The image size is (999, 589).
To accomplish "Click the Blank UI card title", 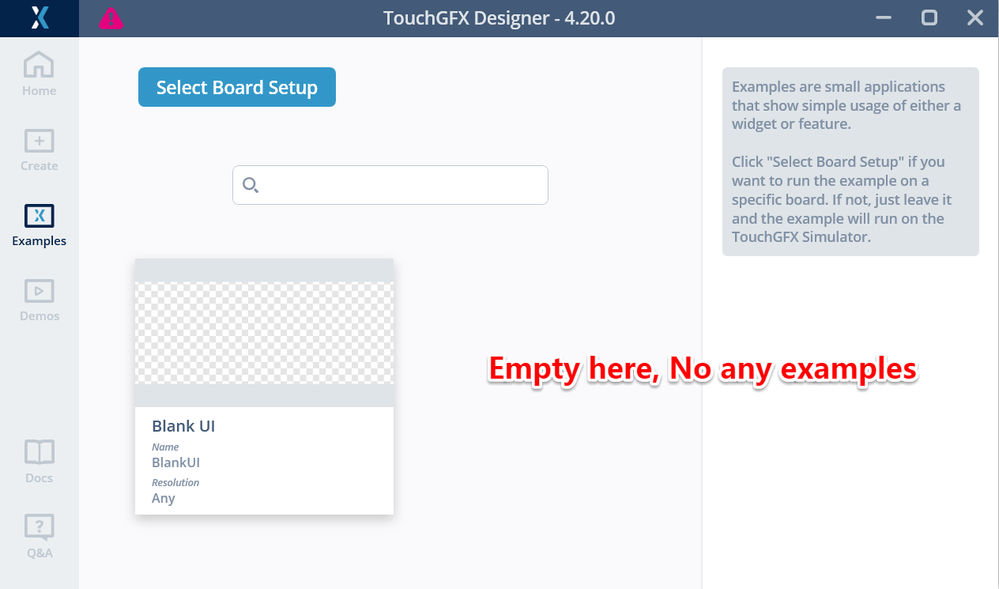I will [x=183, y=426].
